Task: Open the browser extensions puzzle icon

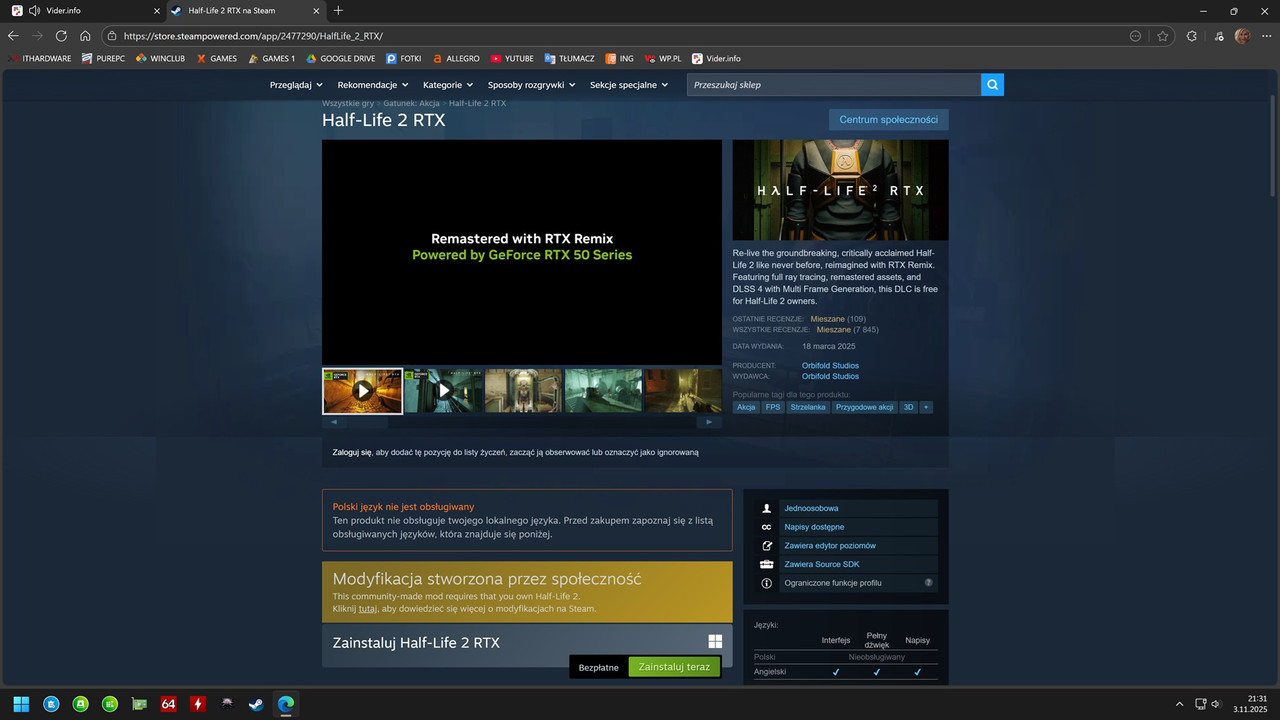Action: pyautogui.click(x=1191, y=35)
